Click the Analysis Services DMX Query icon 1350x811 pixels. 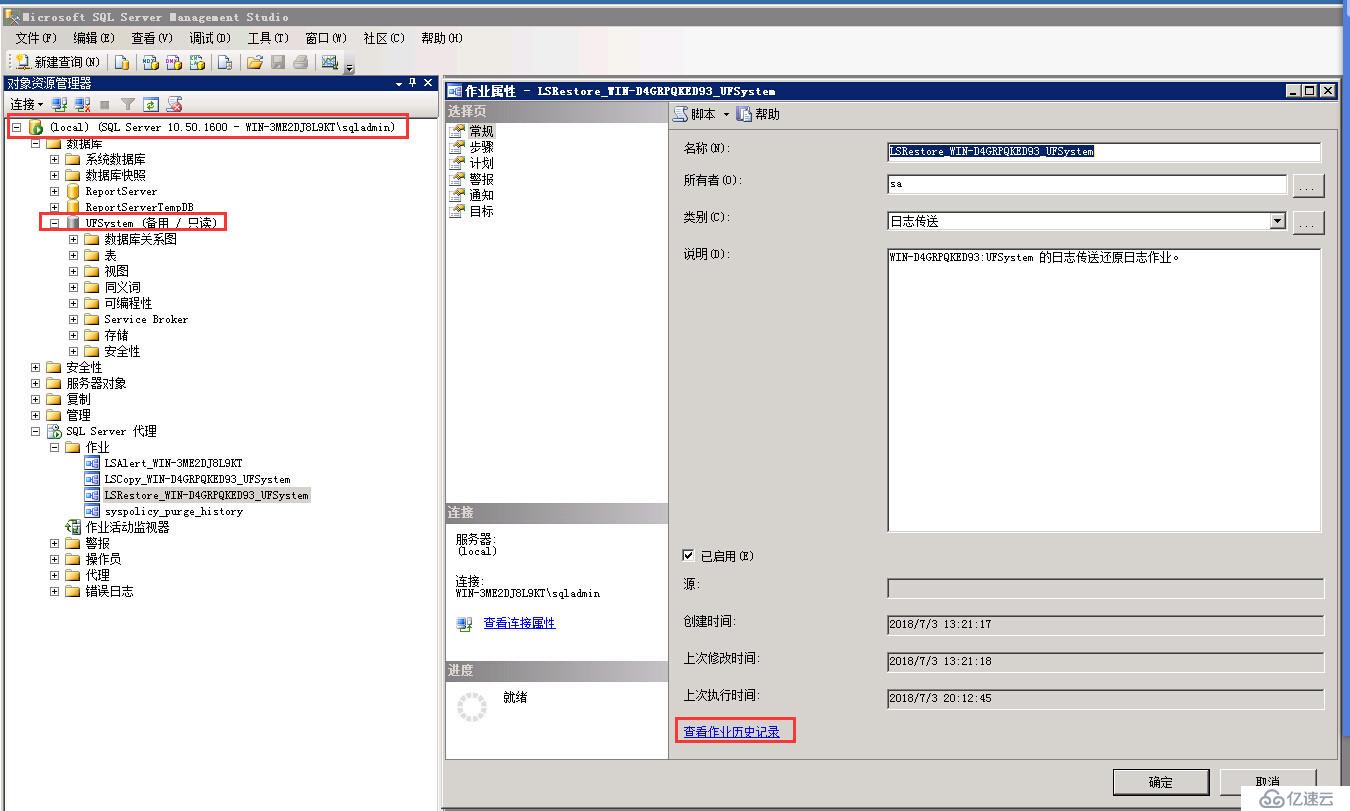coord(173,62)
